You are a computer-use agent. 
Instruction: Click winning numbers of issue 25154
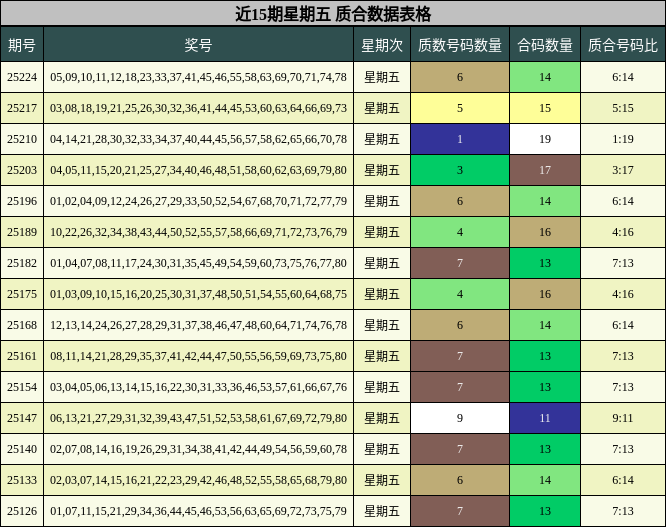pos(198,387)
